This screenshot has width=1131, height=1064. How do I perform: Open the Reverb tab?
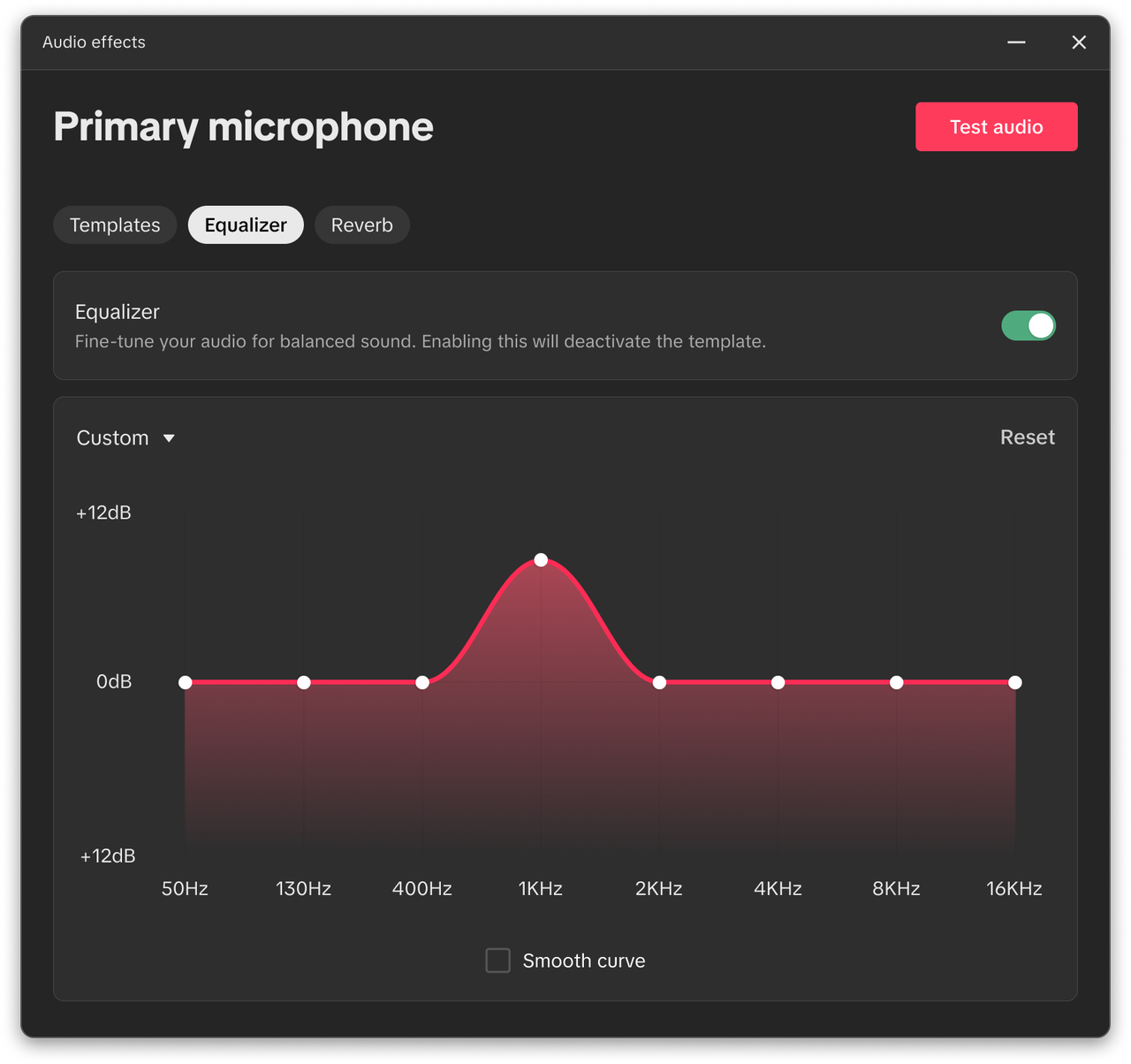click(361, 225)
